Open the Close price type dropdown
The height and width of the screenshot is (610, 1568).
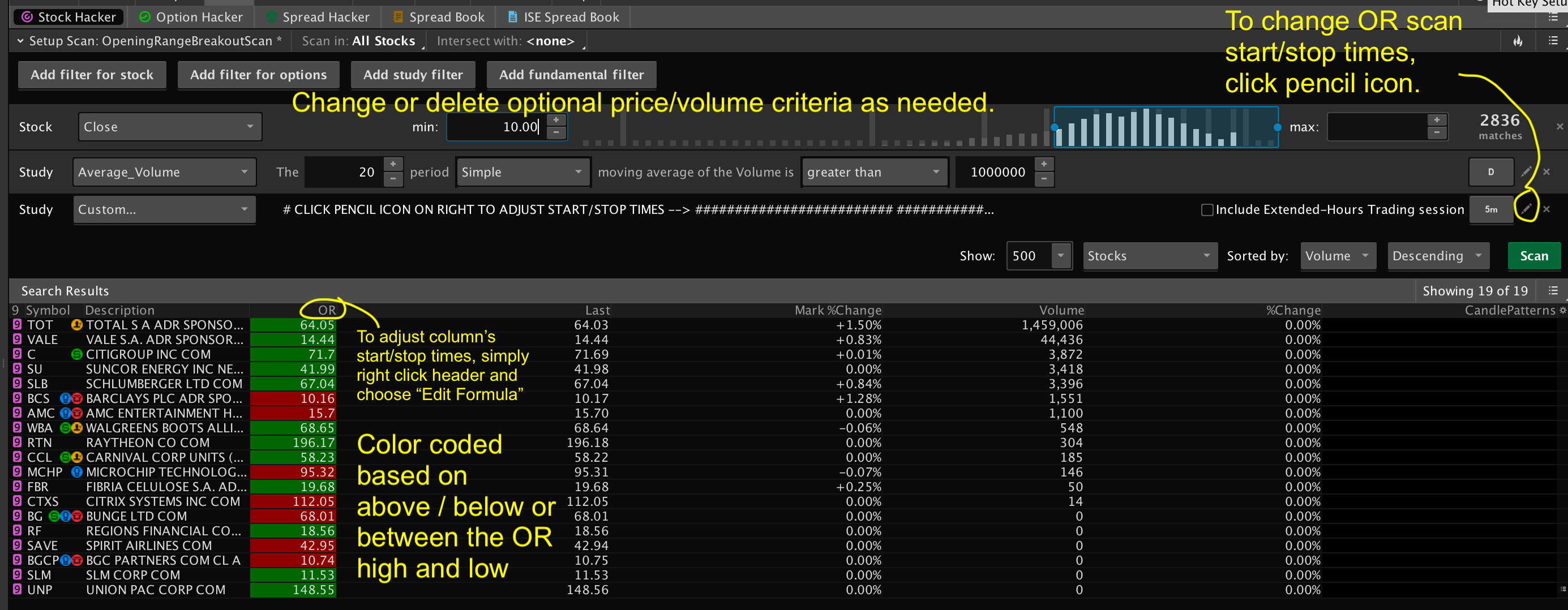[169, 127]
